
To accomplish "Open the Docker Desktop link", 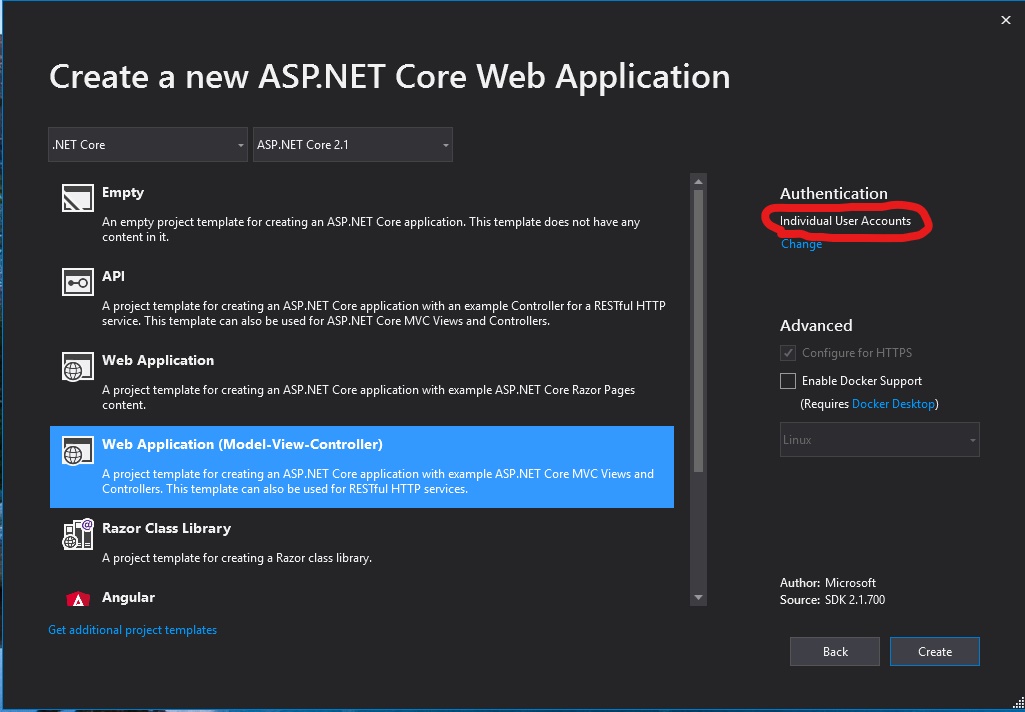I will coord(893,403).
